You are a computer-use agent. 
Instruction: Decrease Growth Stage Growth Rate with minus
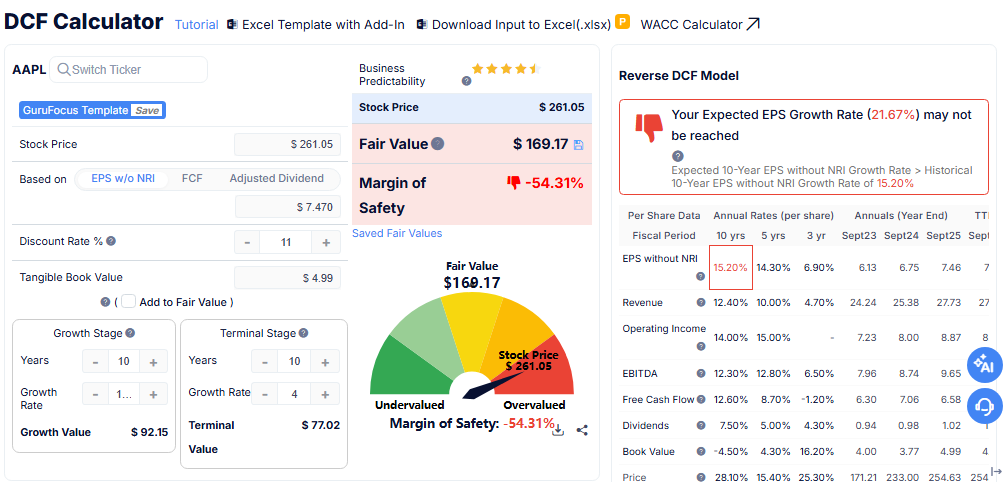point(96,394)
